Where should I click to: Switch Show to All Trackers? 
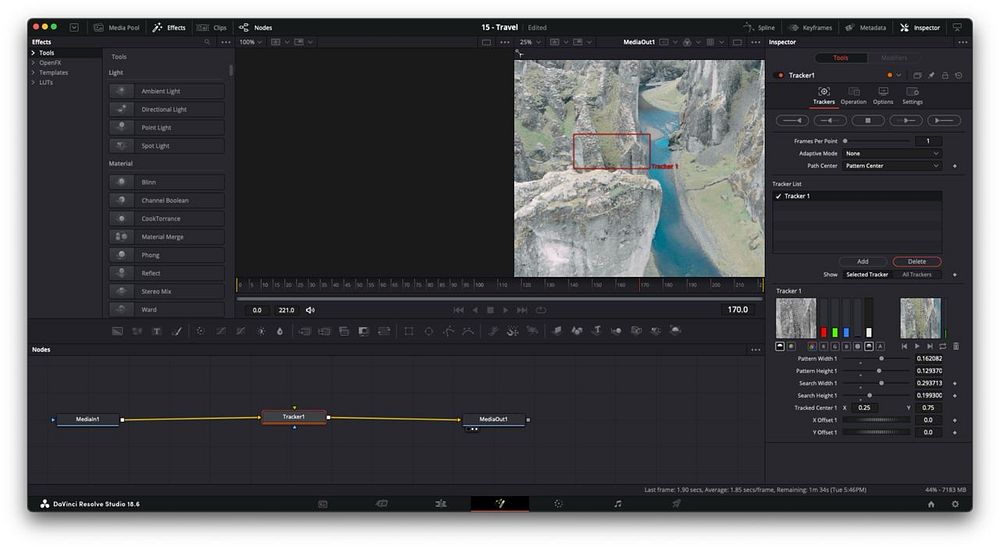point(917,274)
